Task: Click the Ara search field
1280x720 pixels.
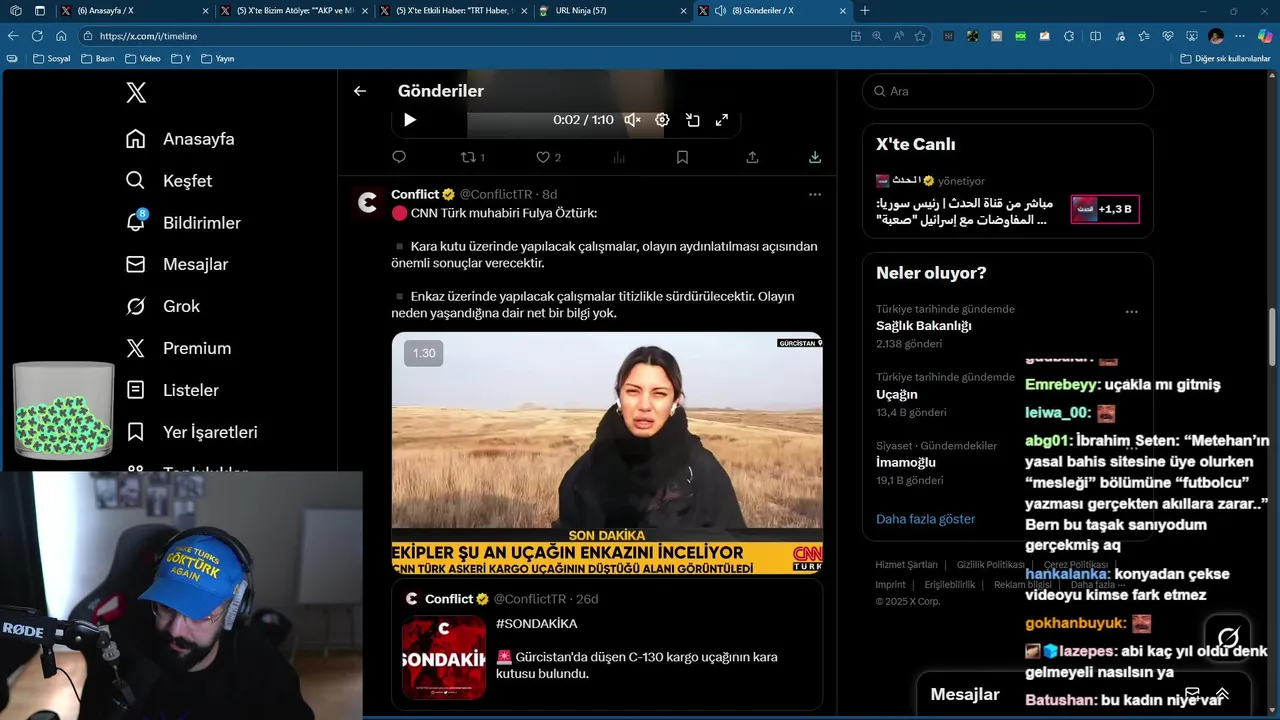Action: pos(1008,91)
